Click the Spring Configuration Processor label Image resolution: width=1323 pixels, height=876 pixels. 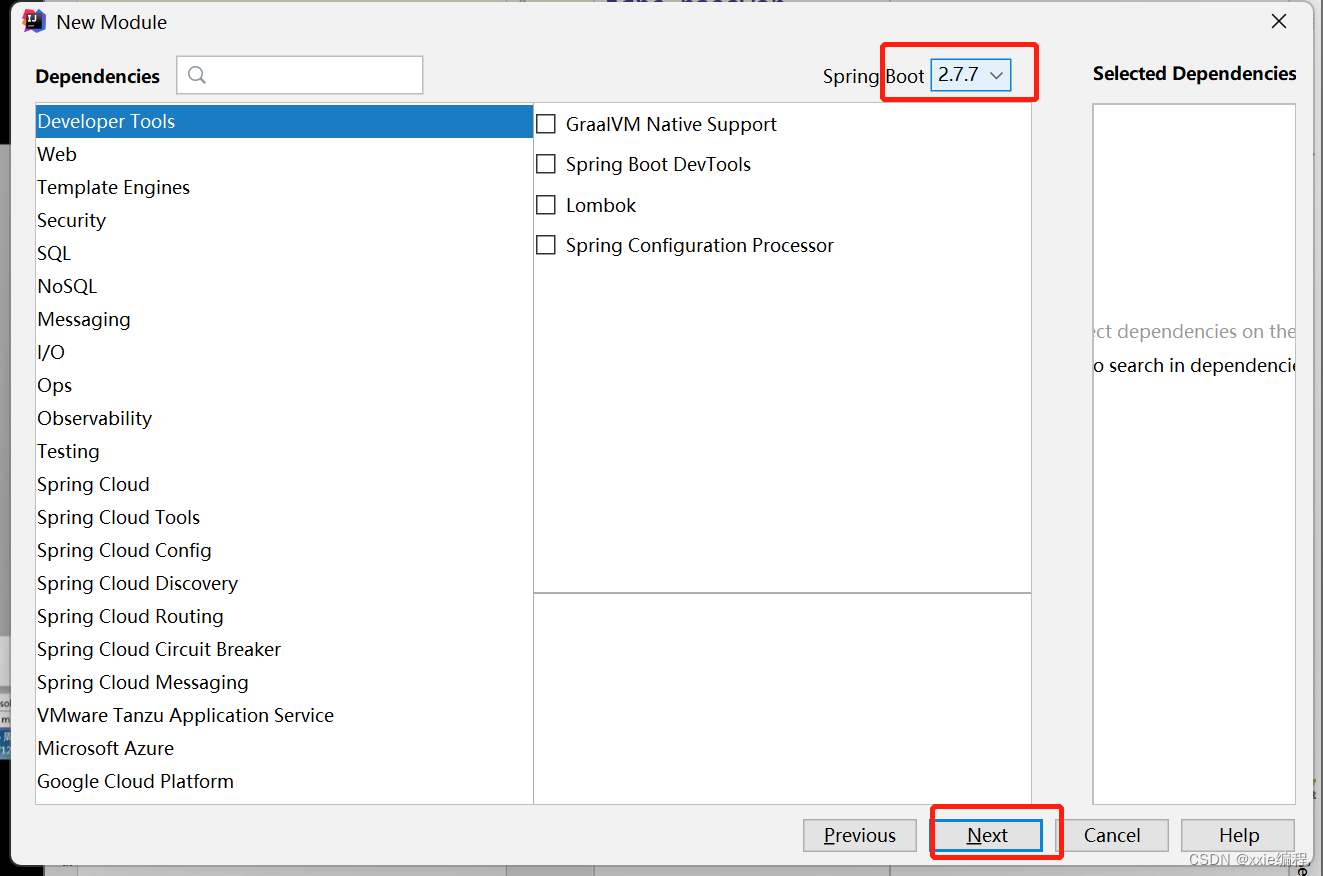click(700, 245)
